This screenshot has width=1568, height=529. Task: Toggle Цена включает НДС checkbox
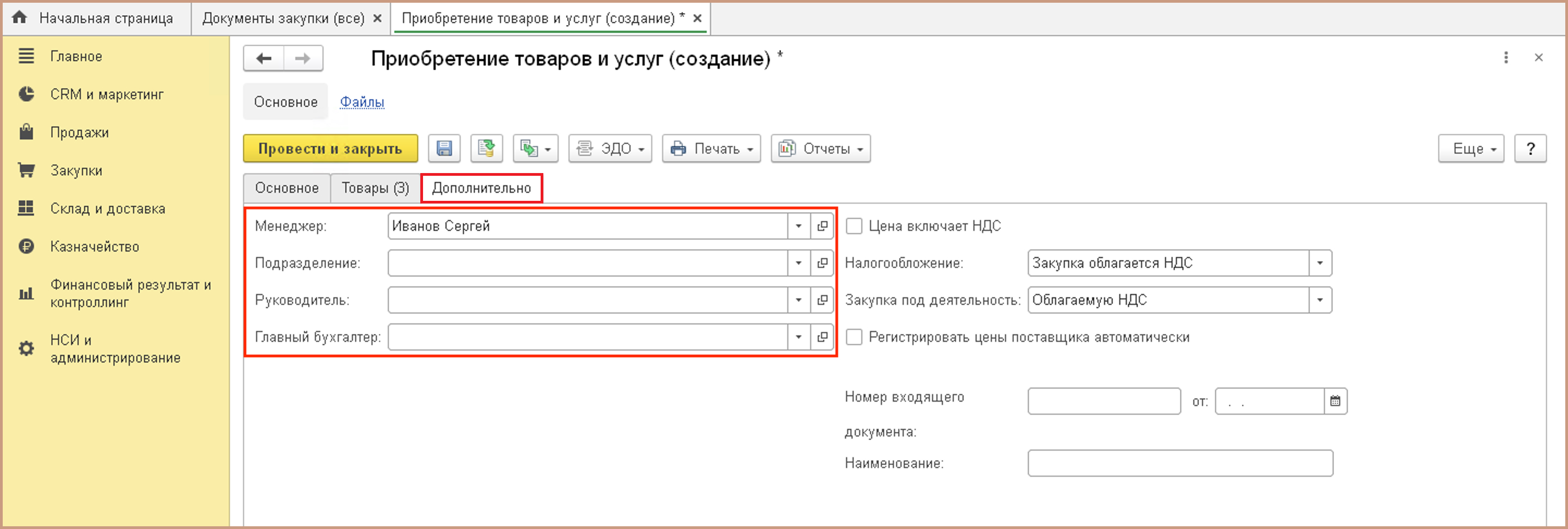point(854,226)
